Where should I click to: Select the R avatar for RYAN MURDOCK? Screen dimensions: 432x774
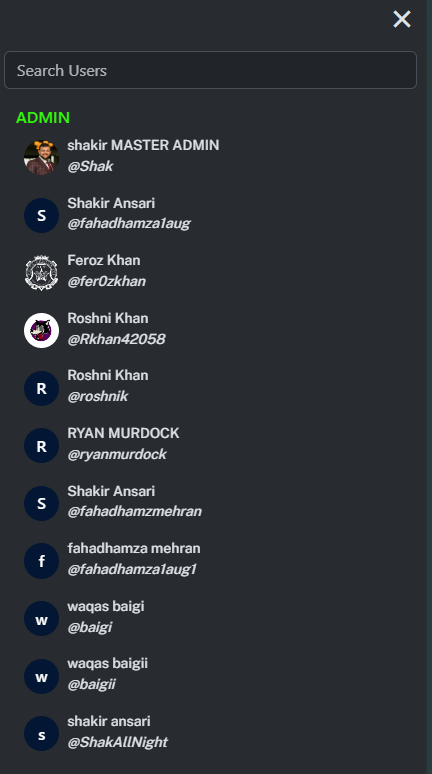(x=41, y=445)
